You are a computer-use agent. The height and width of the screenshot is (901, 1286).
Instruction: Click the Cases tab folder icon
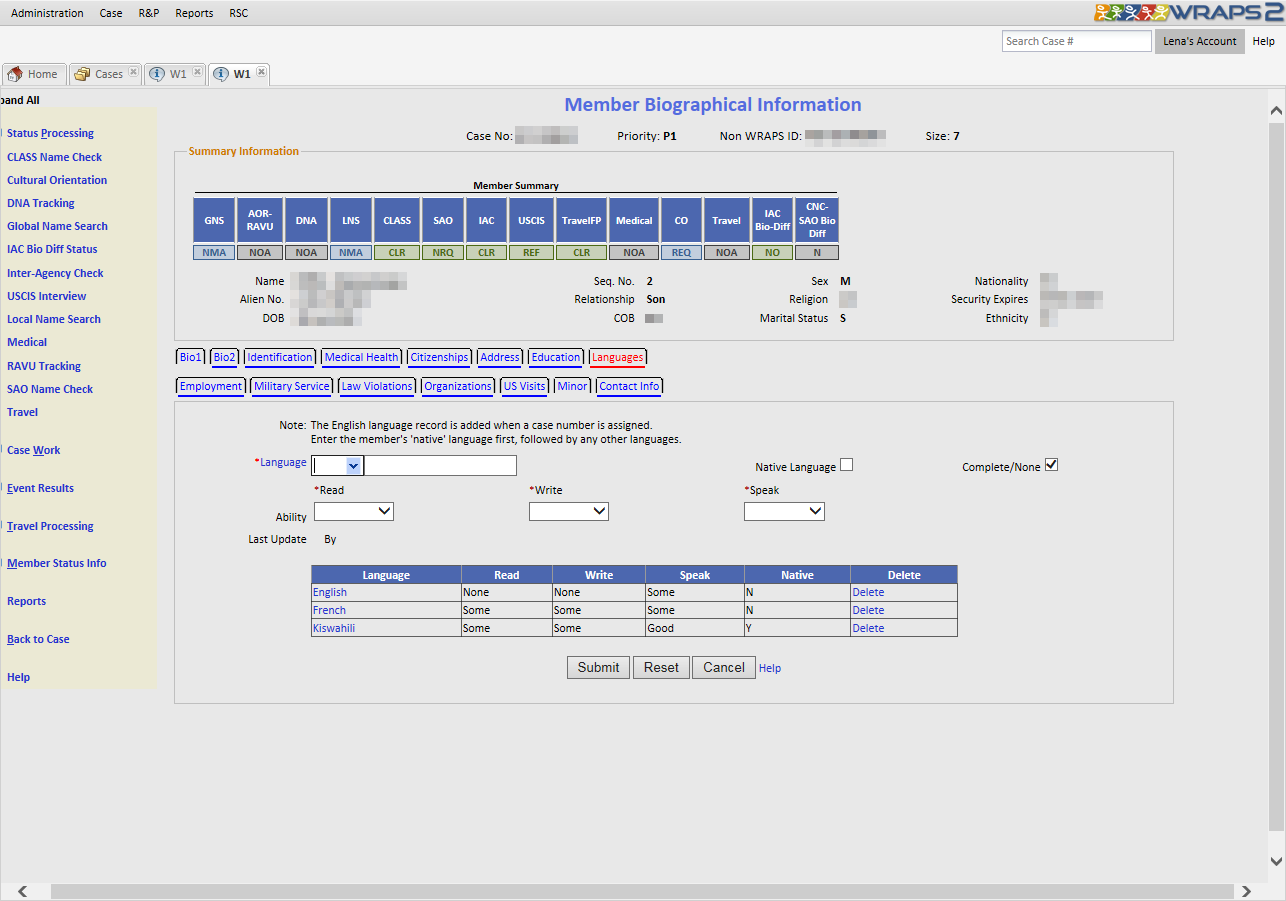tap(82, 74)
